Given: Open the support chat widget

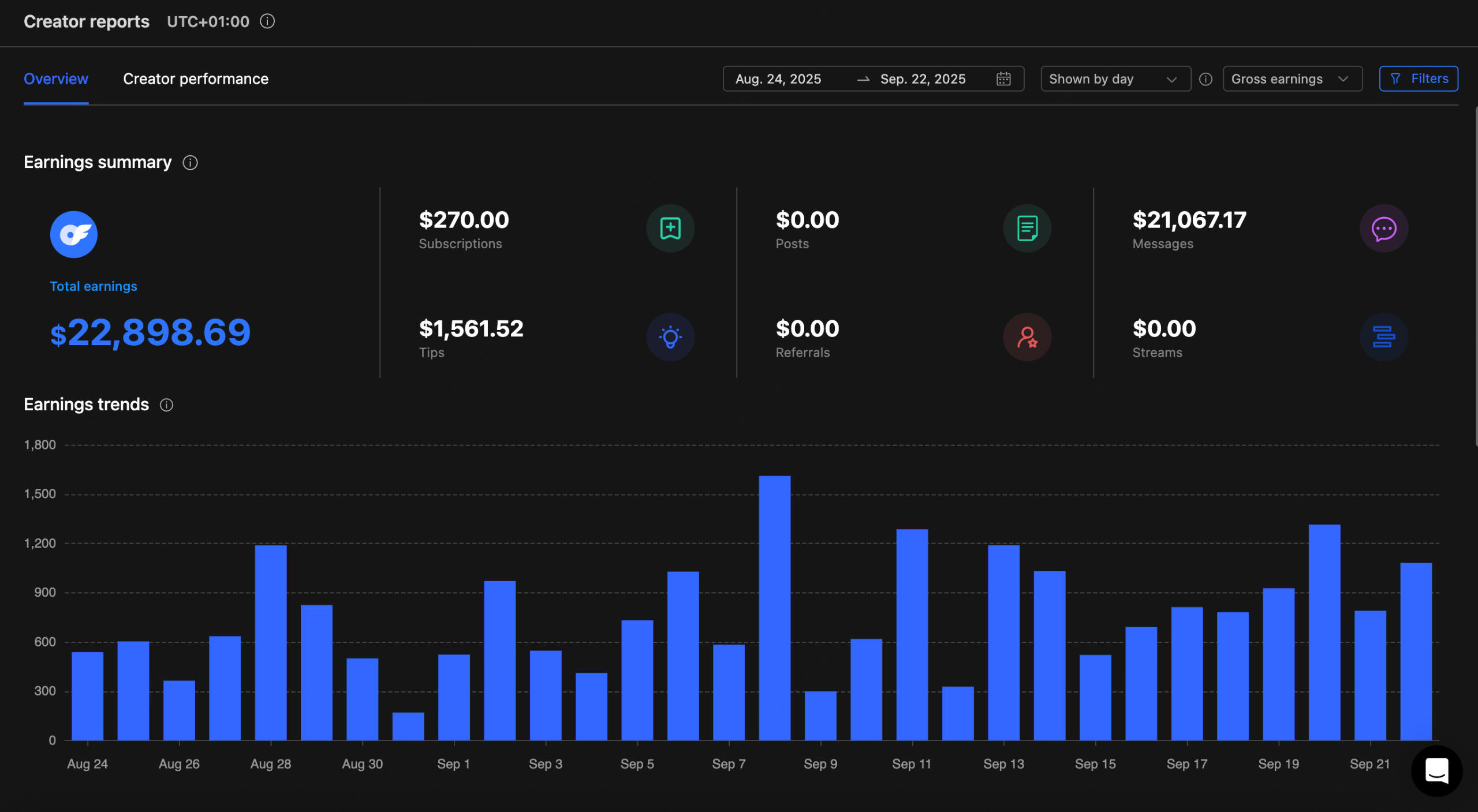Looking at the screenshot, I should [1436, 770].
